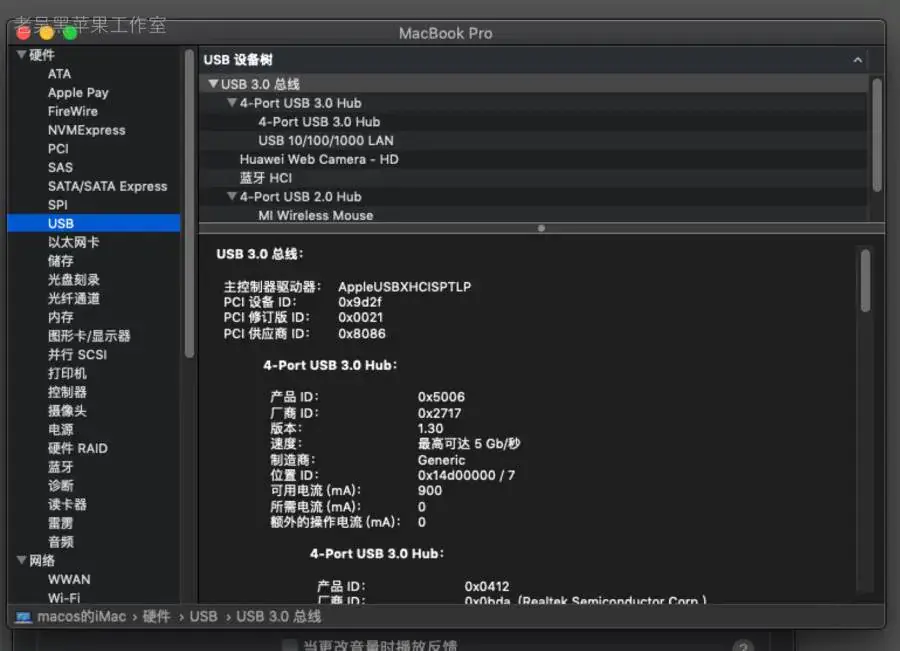
Task: Collapse the 网络 sidebar section
Action: click(x=21, y=560)
